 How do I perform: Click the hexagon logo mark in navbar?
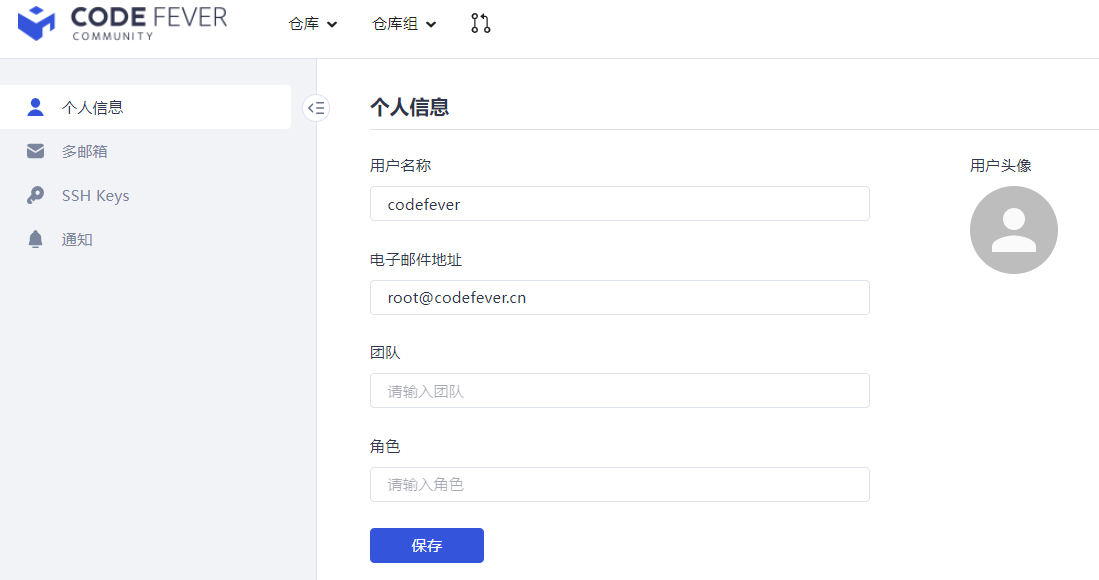pyautogui.click(x=36, y=22)
